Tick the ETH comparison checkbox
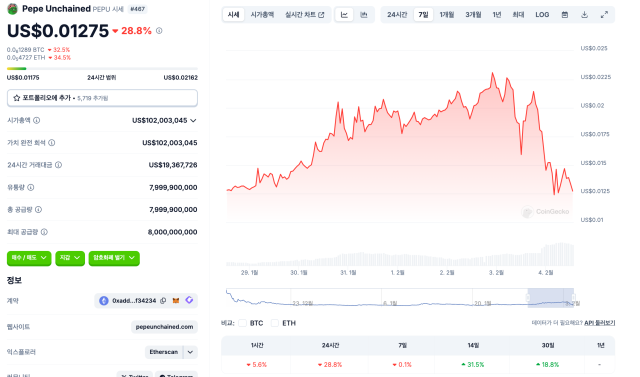Viewport: 640px width, 377px height. pyautogui.click(x=275, y=323)
